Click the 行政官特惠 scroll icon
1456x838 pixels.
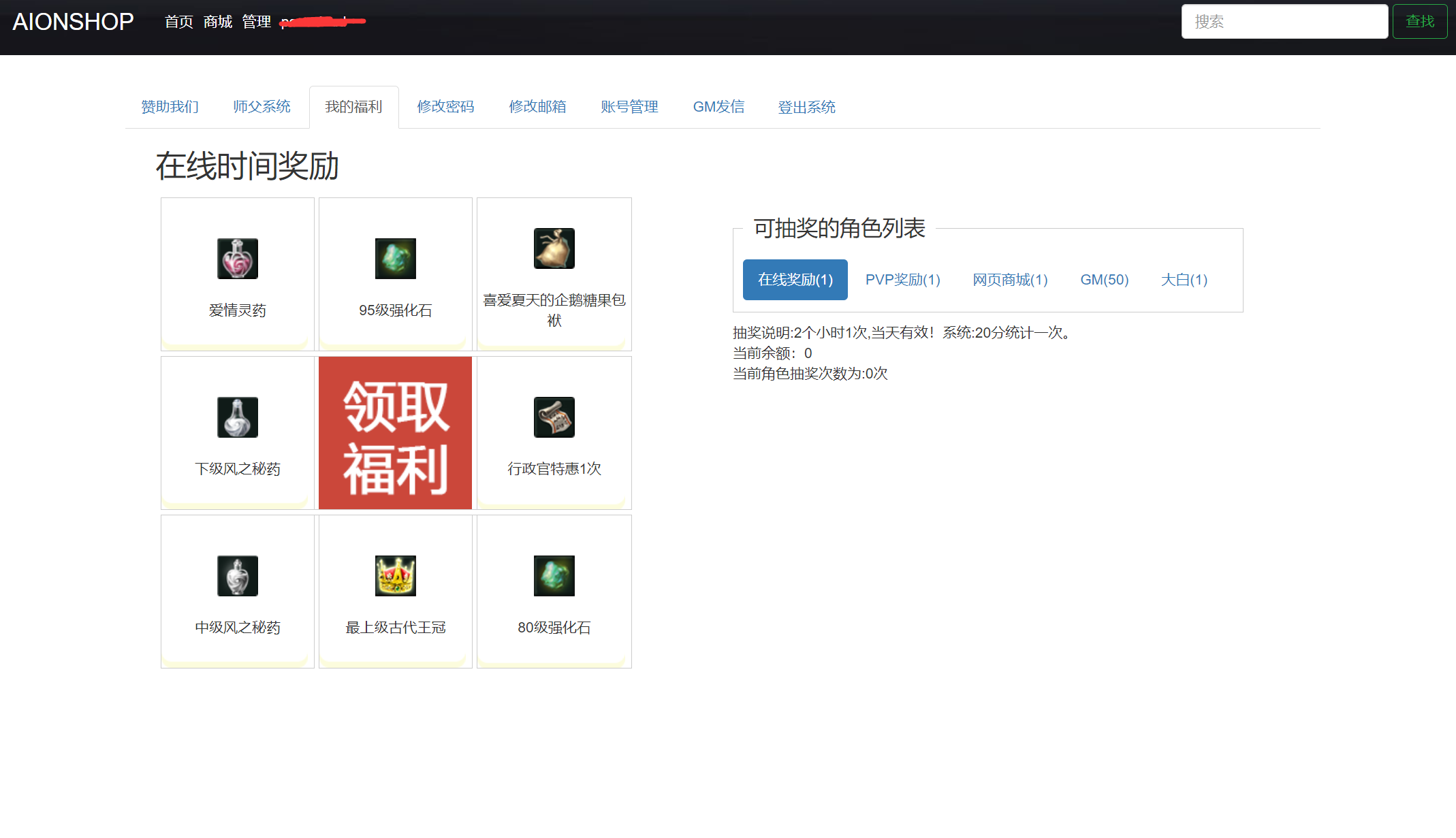(x=554, y=417)
